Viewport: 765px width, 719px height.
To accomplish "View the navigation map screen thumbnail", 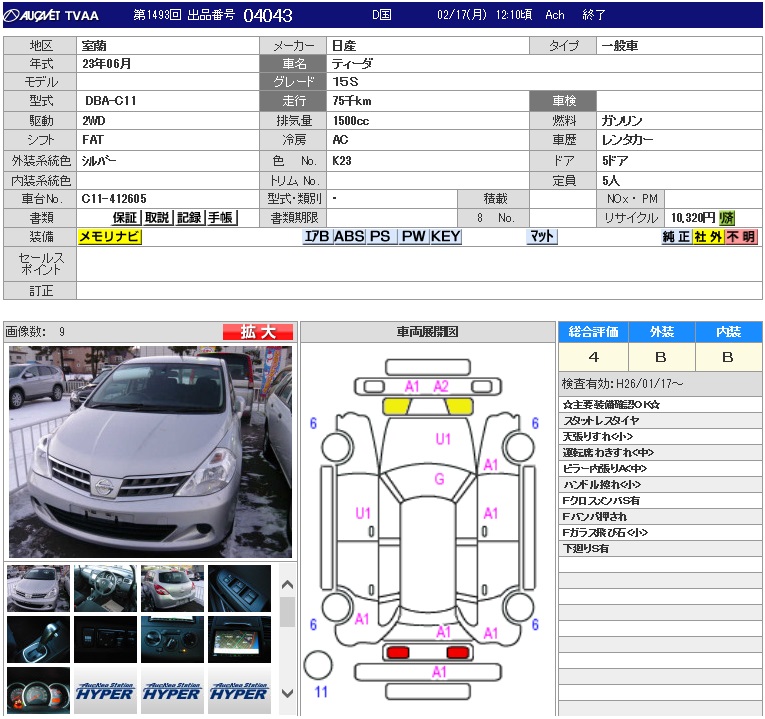I will point(239,639).
